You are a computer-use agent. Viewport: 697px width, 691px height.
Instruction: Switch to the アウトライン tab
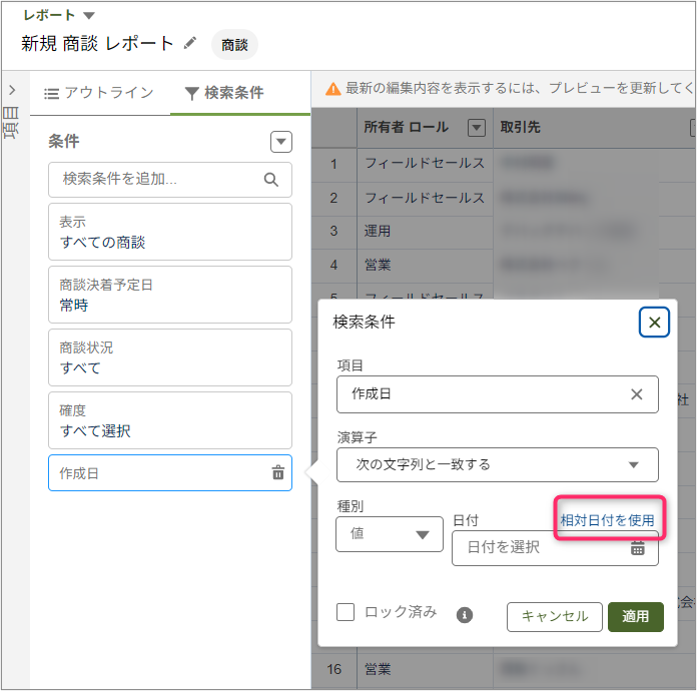(x=99, y=93)
